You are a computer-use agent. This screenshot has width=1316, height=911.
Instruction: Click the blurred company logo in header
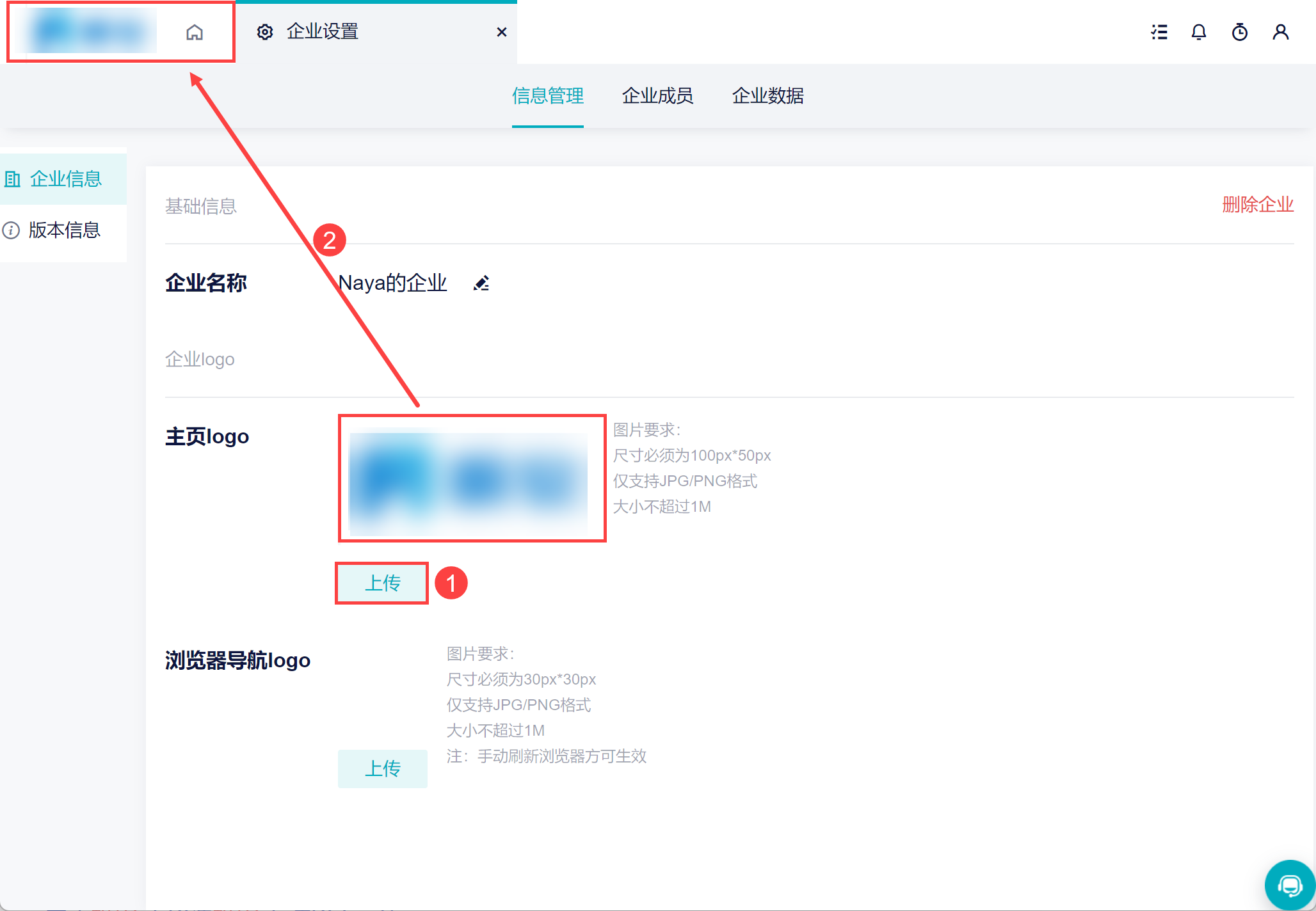[x=90, y=31]
